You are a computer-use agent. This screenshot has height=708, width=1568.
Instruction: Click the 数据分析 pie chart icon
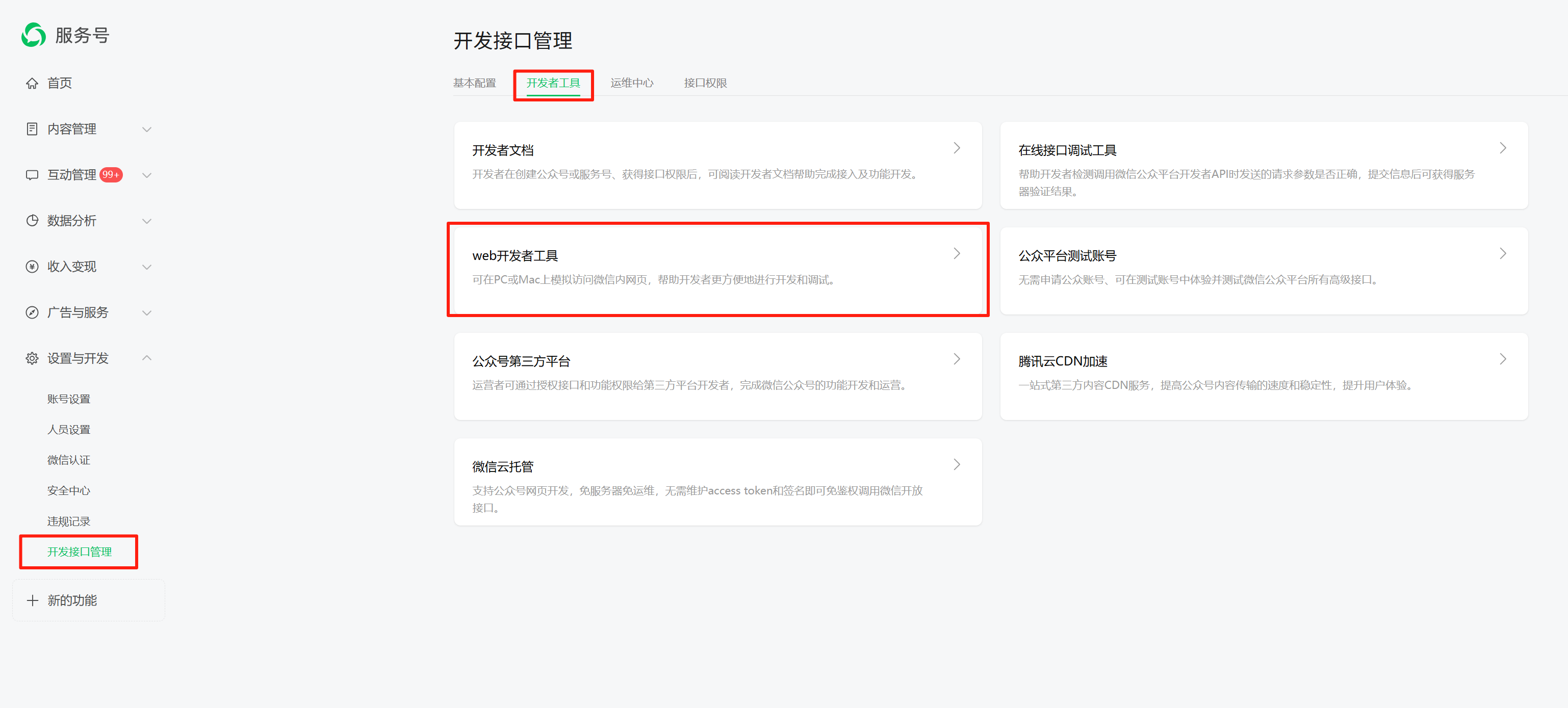tap(32, 221)
